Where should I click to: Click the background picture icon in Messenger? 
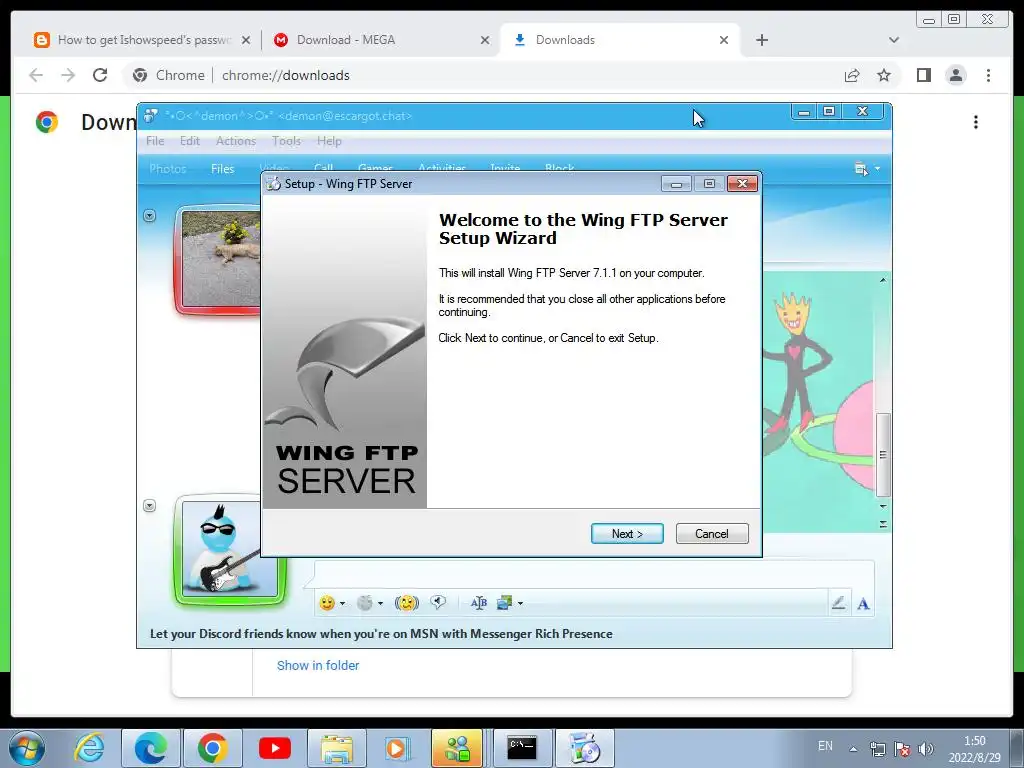pos(504,603)
